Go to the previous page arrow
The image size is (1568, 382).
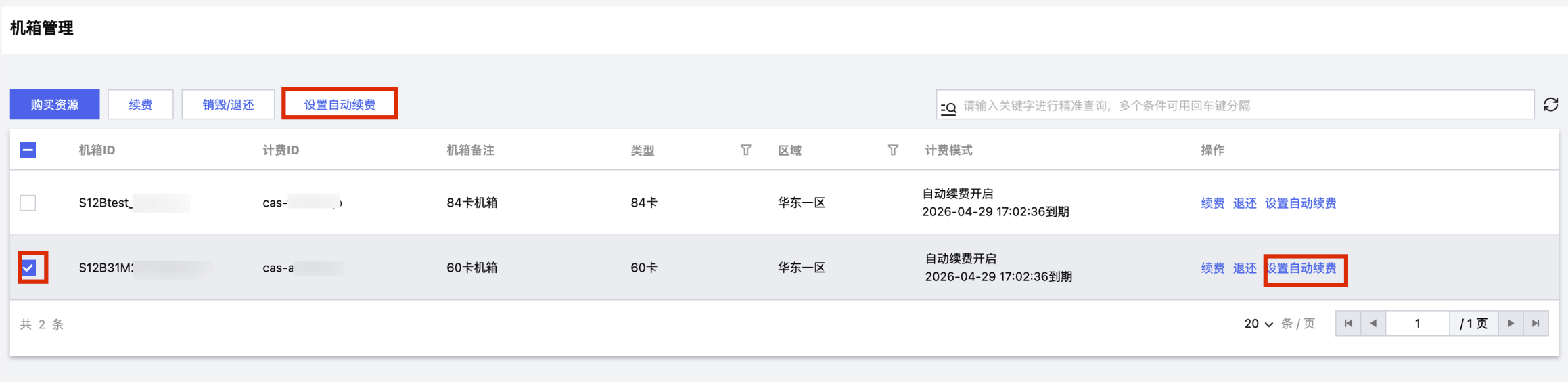point(1373,323)
